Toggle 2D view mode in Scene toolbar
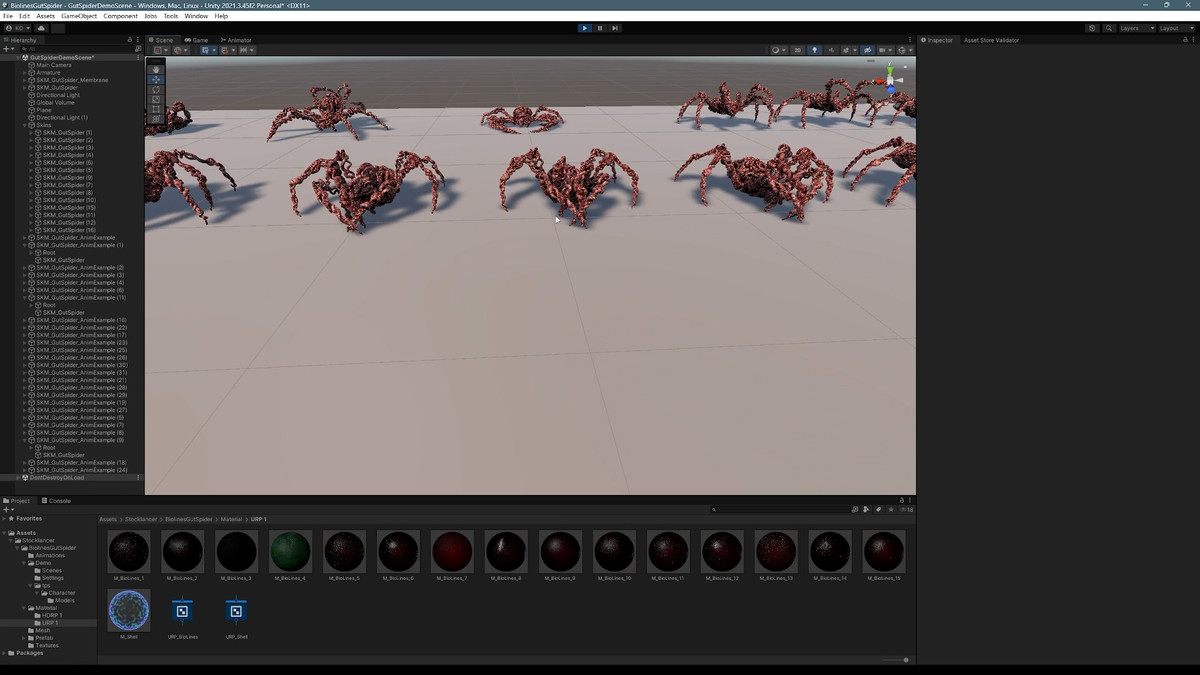Viewport: 1200px width, 675px height. point(797,50)
